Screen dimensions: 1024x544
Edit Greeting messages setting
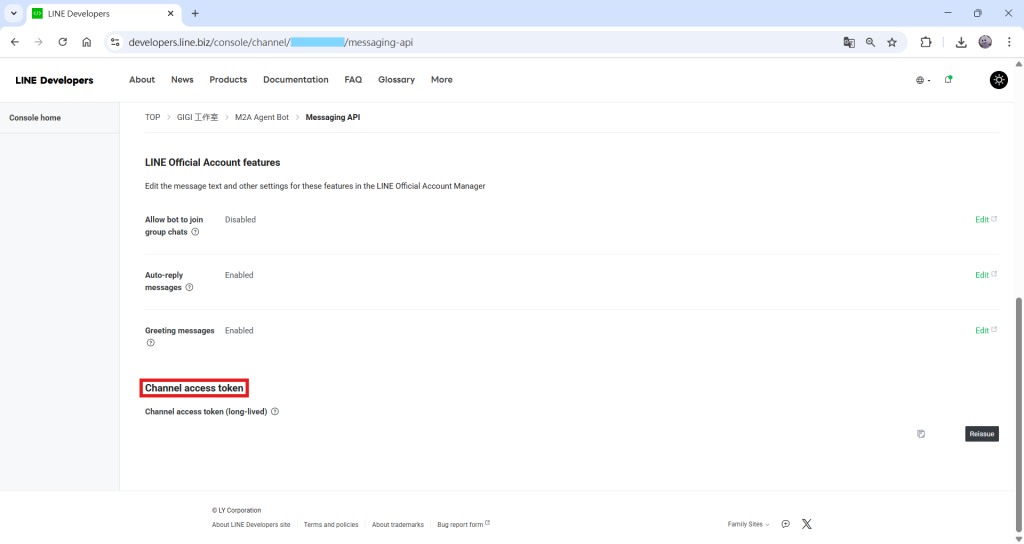985,330
